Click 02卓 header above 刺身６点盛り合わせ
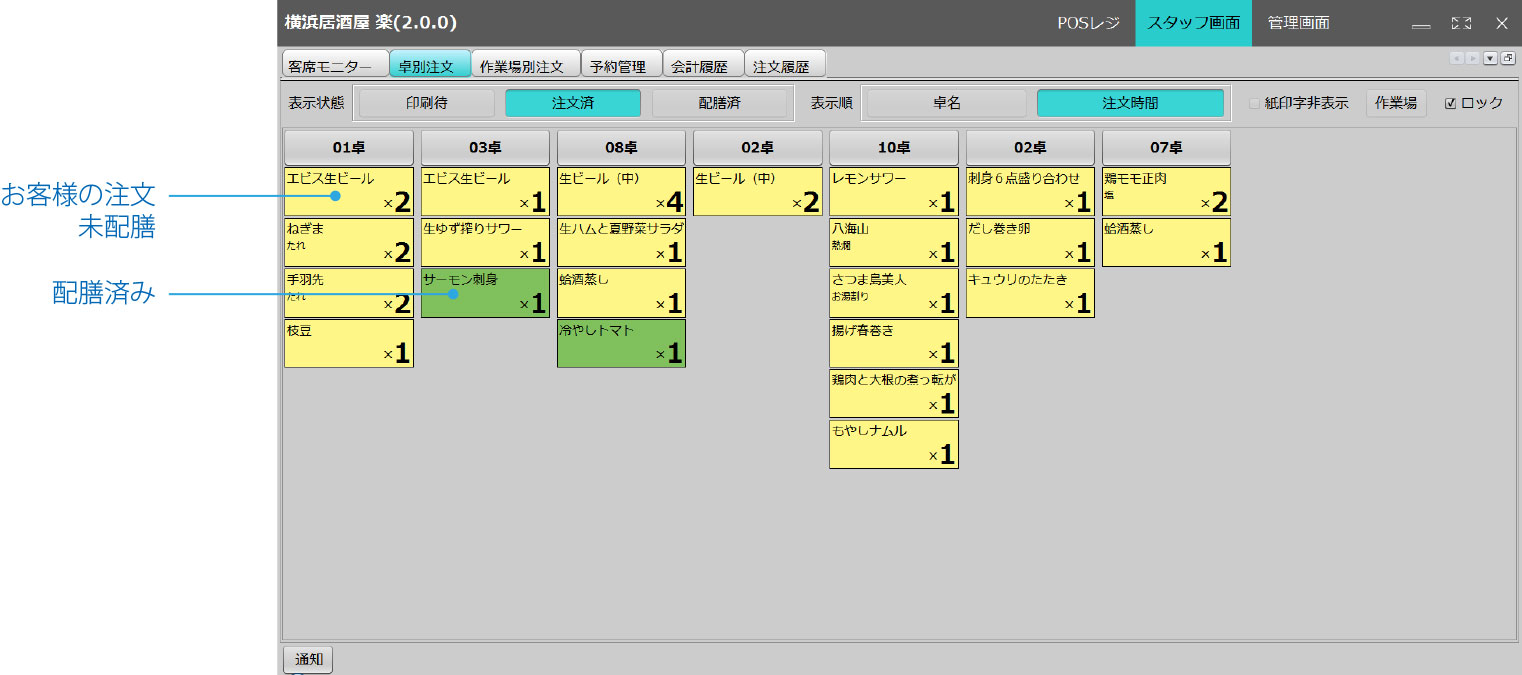1522x675 pixels. pyautogui.click(x=1030, y=147)
